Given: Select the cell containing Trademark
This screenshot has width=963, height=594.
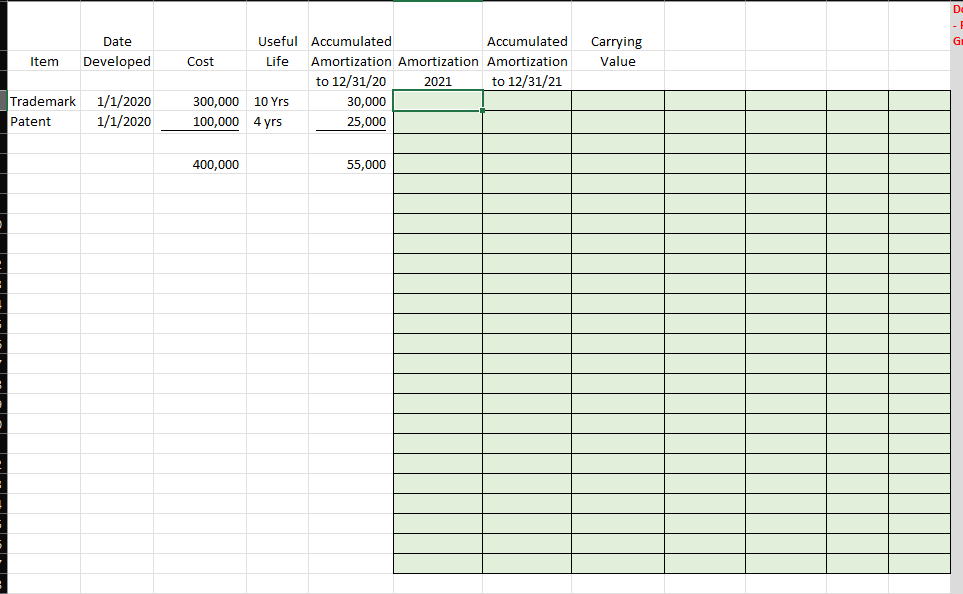Looking at the screenshot, I should (42, 101).
